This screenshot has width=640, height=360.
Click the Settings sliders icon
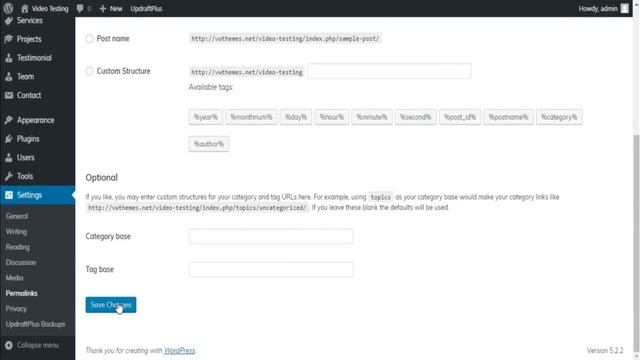[9, 195]
